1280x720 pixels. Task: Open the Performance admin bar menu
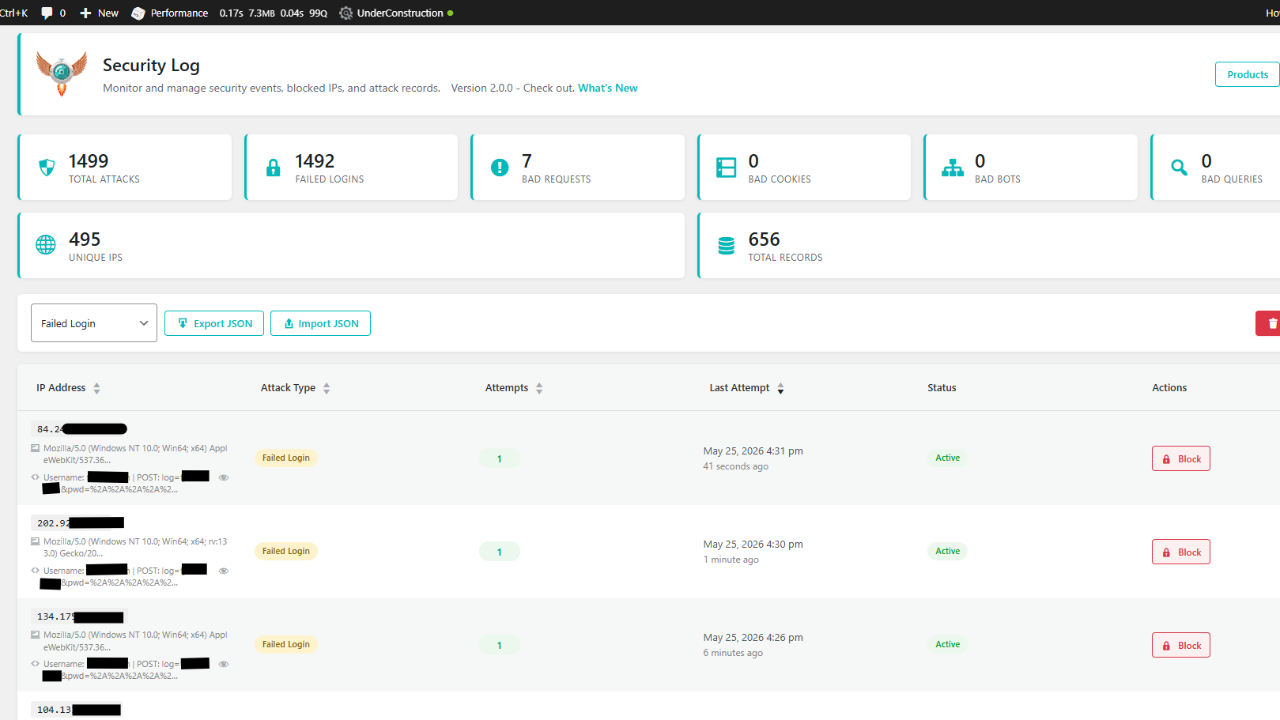pyautogui.click(x=170, y=13)
